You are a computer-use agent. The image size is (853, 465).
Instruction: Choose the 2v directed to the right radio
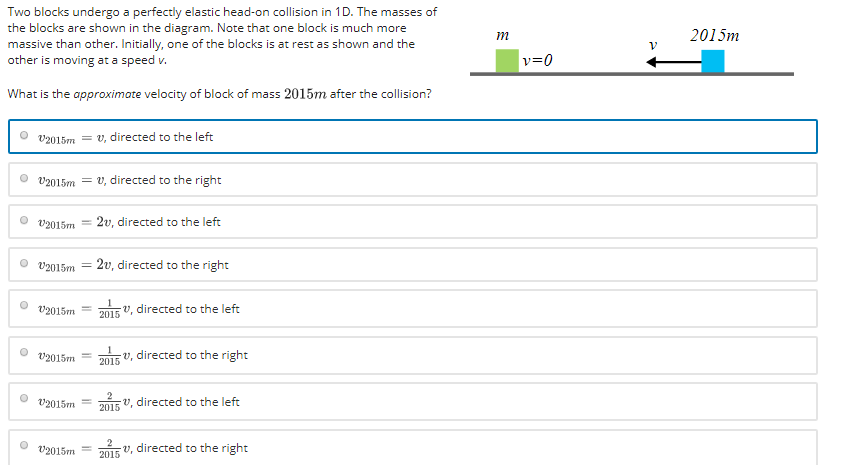point(22,264)
